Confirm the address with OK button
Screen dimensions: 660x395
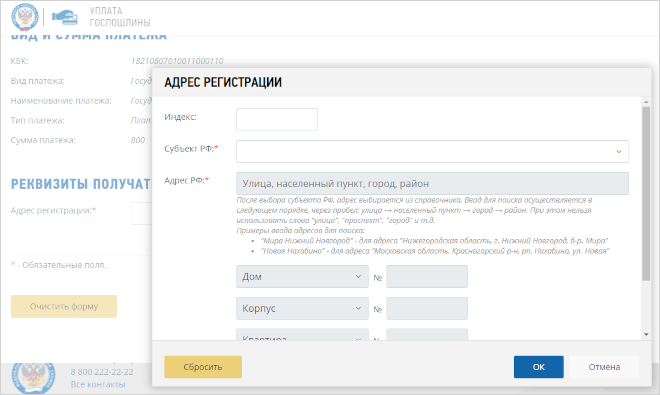(539, 367)
